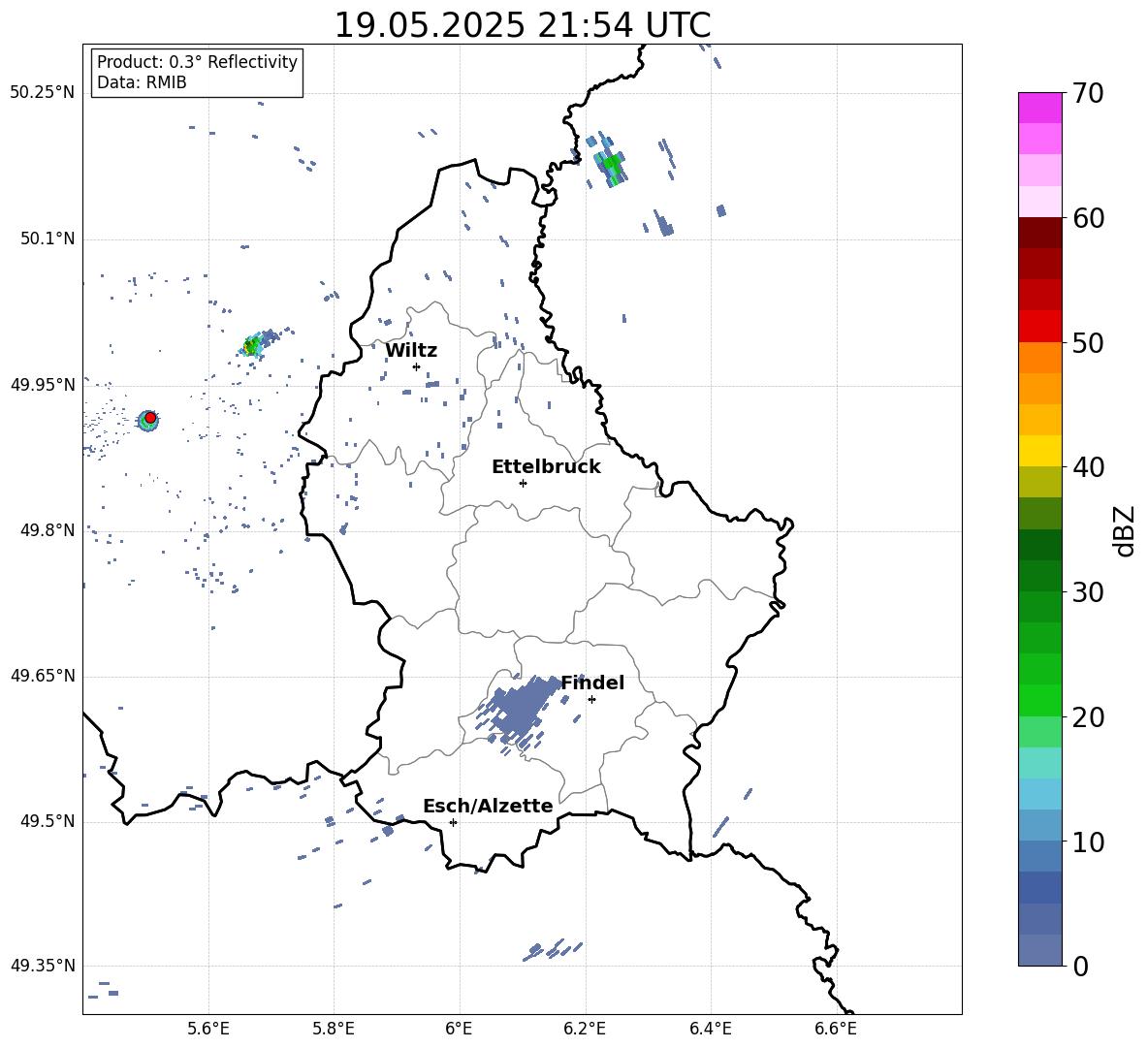Click the 49.65°N latitude label
Viewport: 1148px width, 1048px height.
43,676
